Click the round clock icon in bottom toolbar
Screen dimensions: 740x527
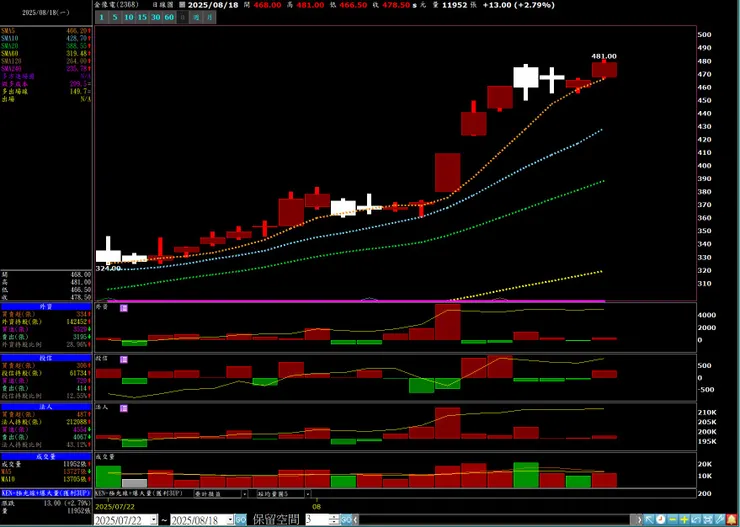point(661,519)
